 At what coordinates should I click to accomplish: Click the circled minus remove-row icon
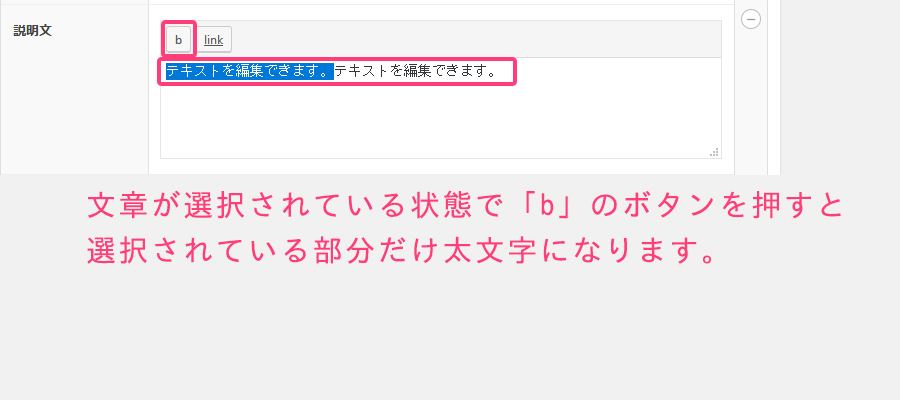[751, 20]
